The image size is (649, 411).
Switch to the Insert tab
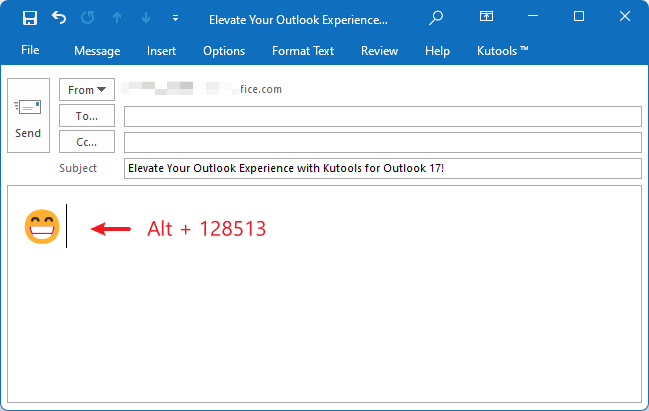(161, 51)
